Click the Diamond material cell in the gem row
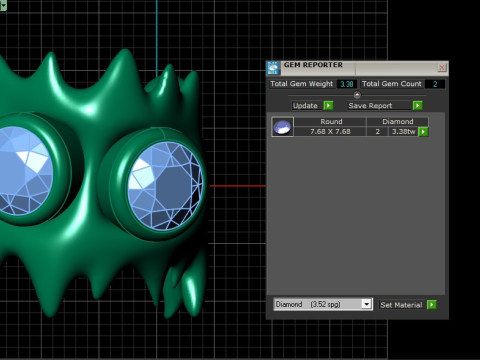Screen dimensions: 480x360 pyautogui.click(x=397, y=122)
